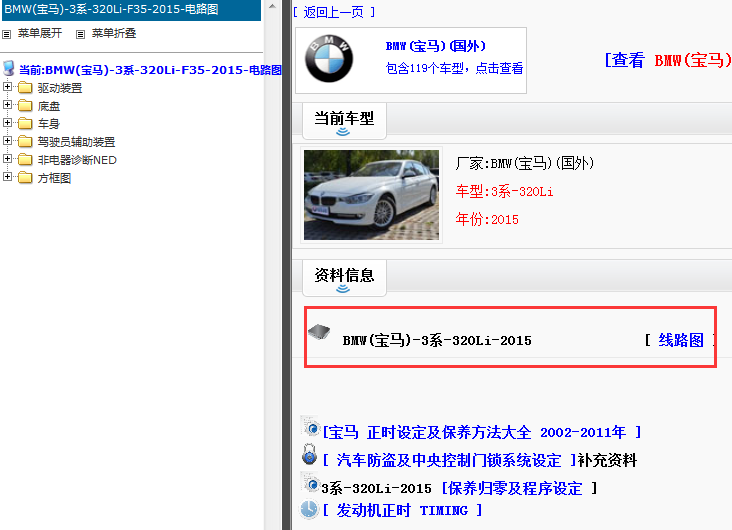Image resolution: width=732 pixels, height=530 pixels.
Task: Click the 菜单折叠 list icon
Action: pyautogui.click(x=80, y=34)
